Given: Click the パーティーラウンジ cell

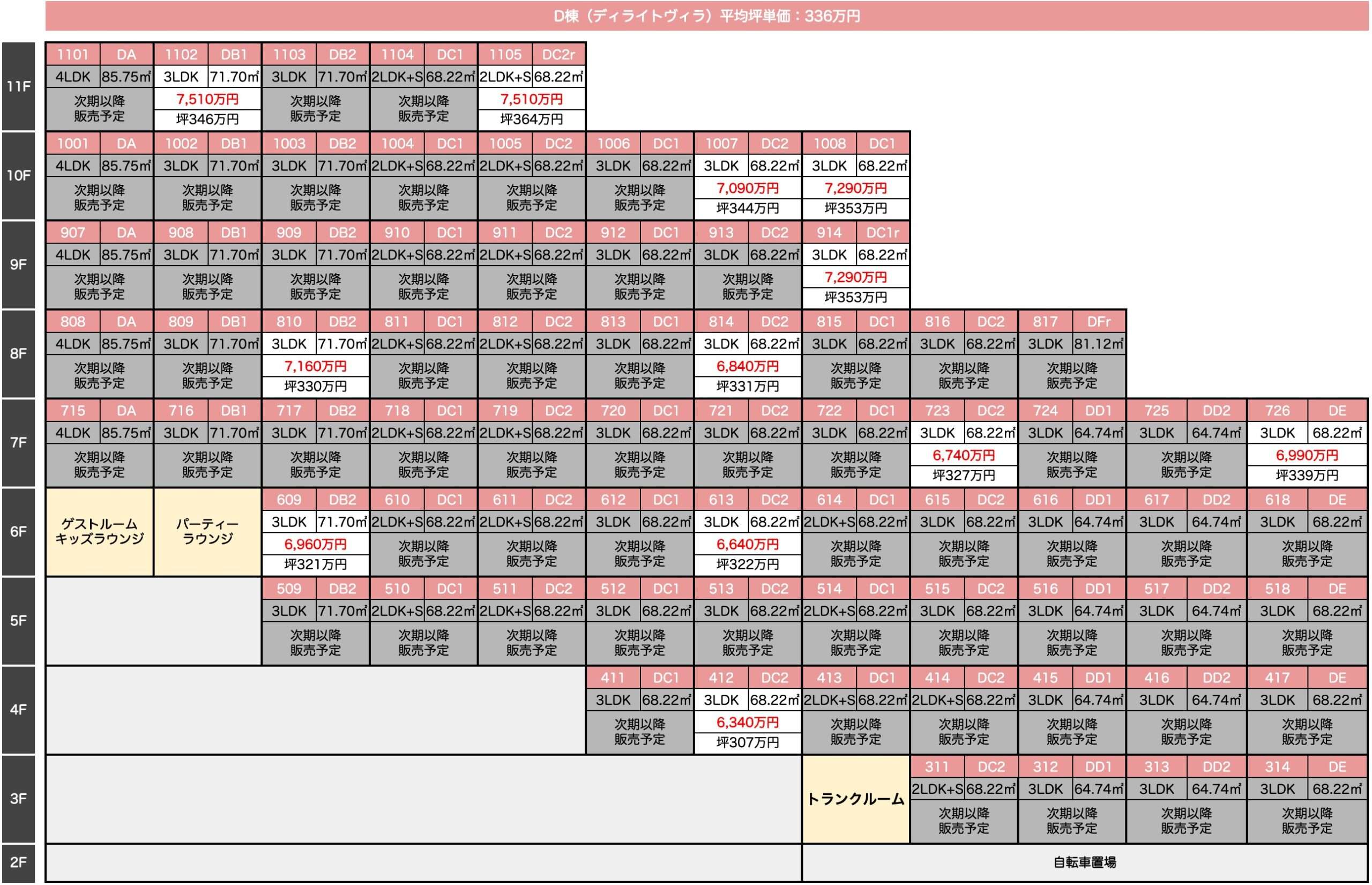Looking at the screenshot, I should (207, 532).
